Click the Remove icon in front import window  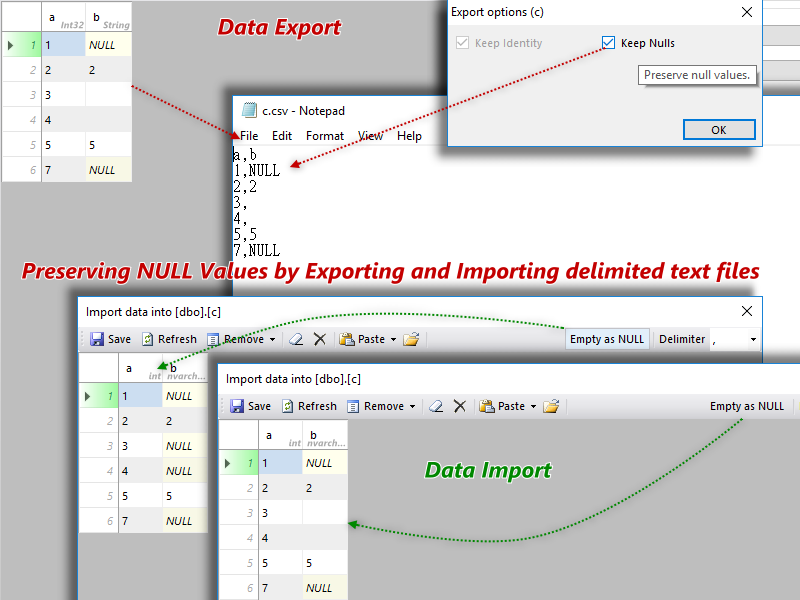tap(353, 407)
